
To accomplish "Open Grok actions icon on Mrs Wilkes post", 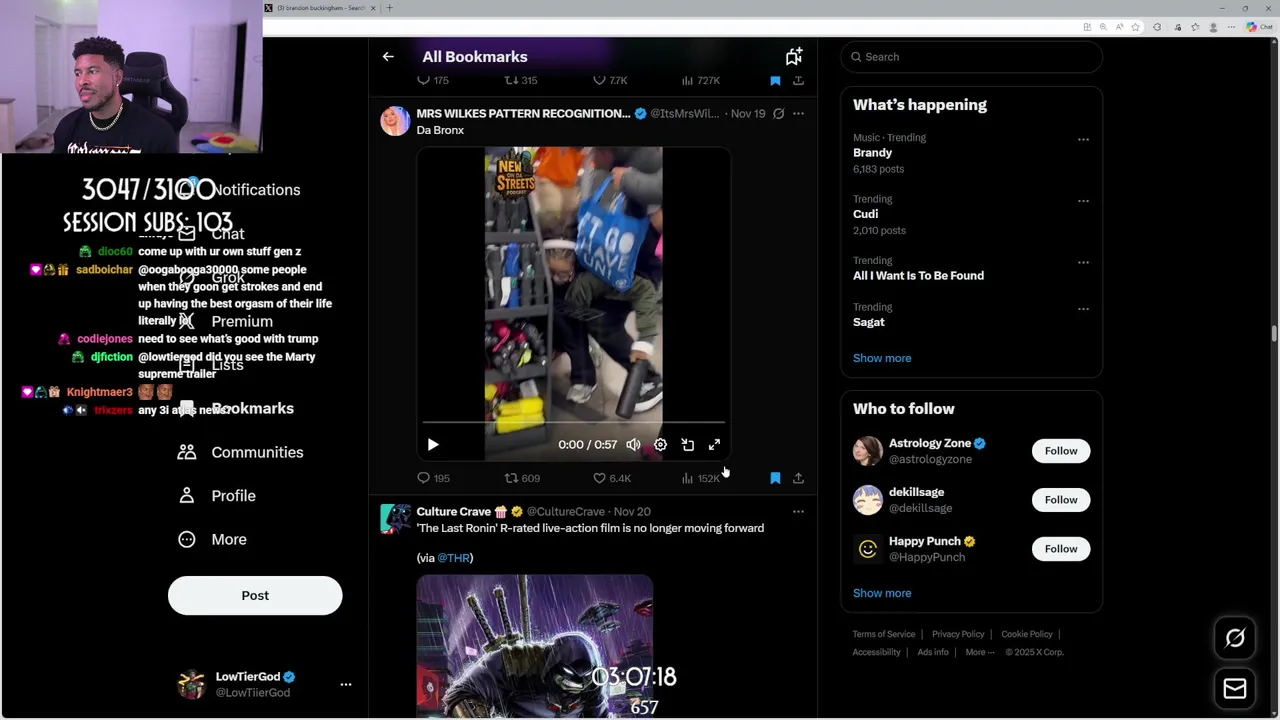I will (x=778, y=114).
